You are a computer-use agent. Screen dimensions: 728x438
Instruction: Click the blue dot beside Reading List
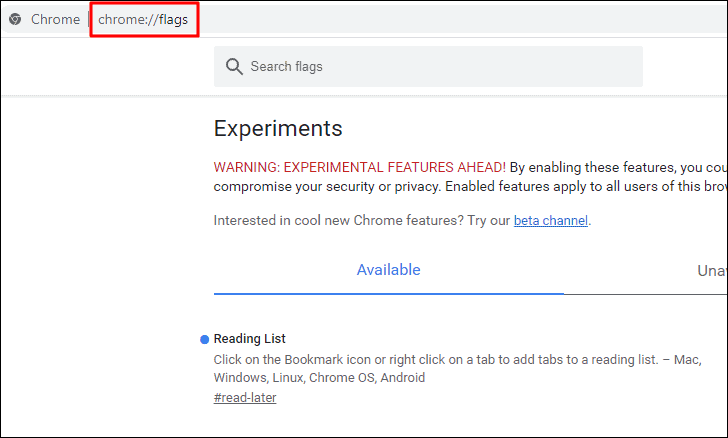(x=204, y=340)
